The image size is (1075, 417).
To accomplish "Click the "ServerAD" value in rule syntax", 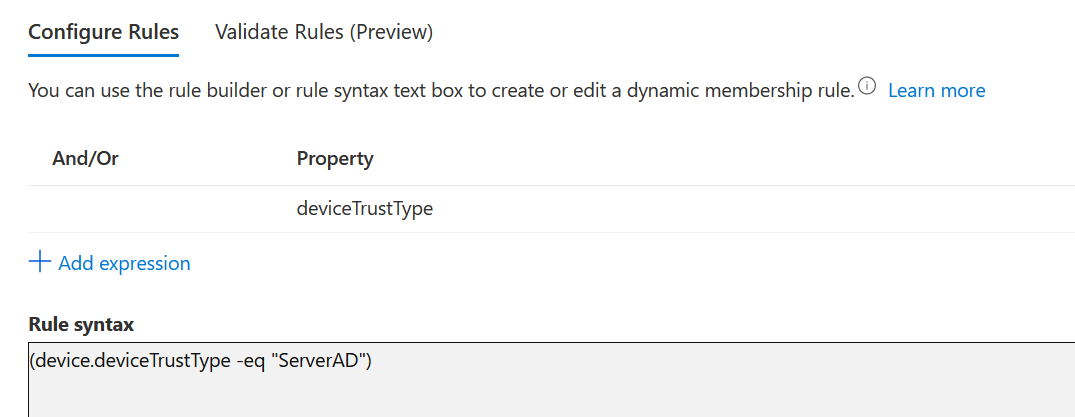I will pos(320,361).
